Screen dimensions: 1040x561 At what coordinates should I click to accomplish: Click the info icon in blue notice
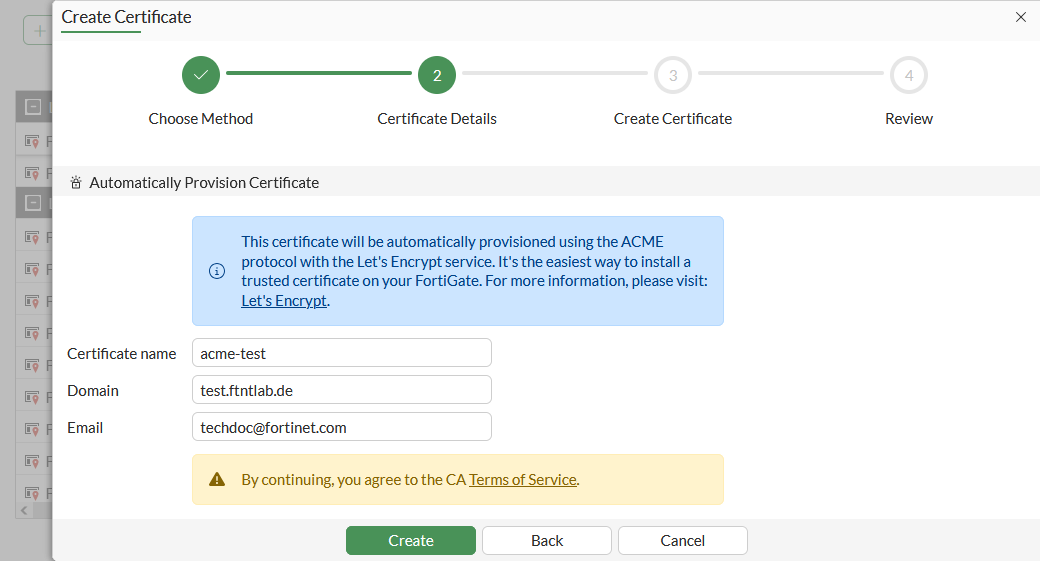tap(217, 271)
